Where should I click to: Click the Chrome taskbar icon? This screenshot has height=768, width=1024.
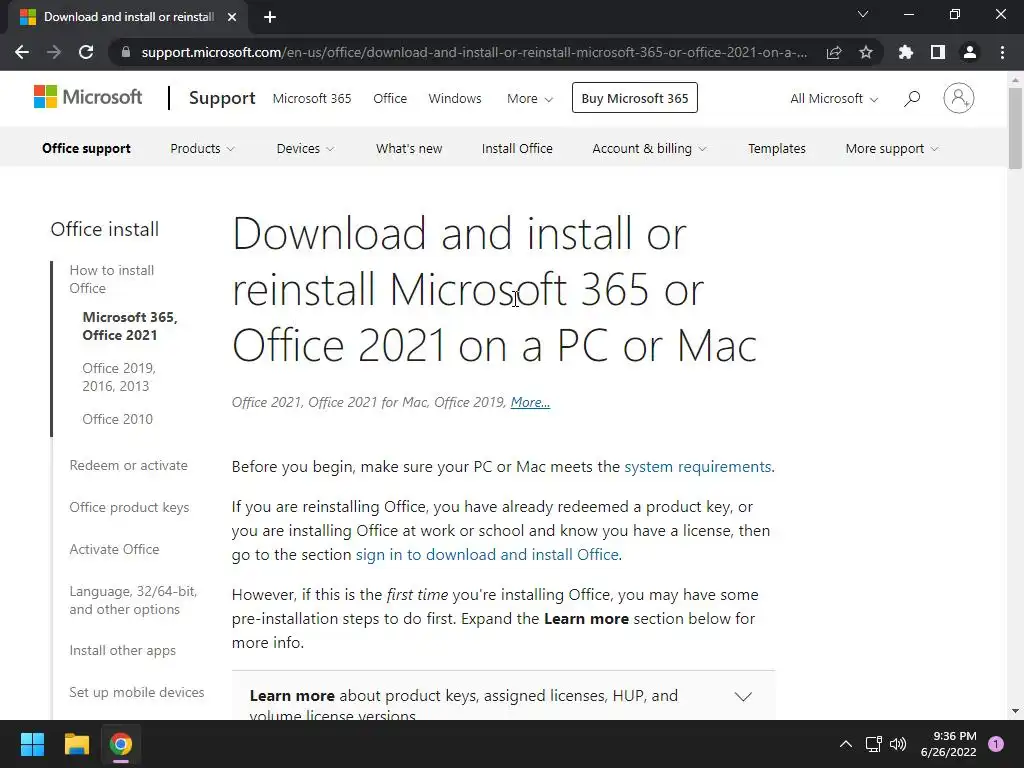coord(121,744)
